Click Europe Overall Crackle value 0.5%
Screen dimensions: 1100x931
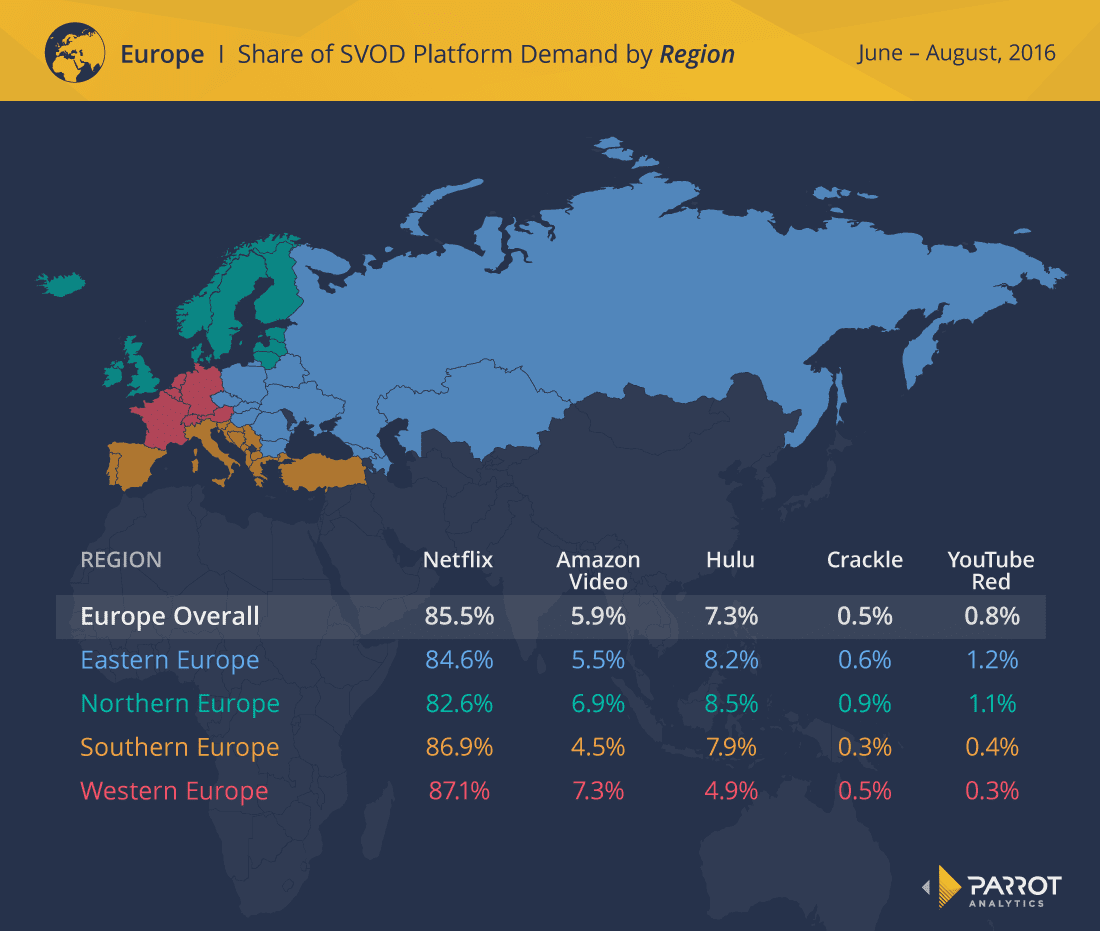[865, 616]
